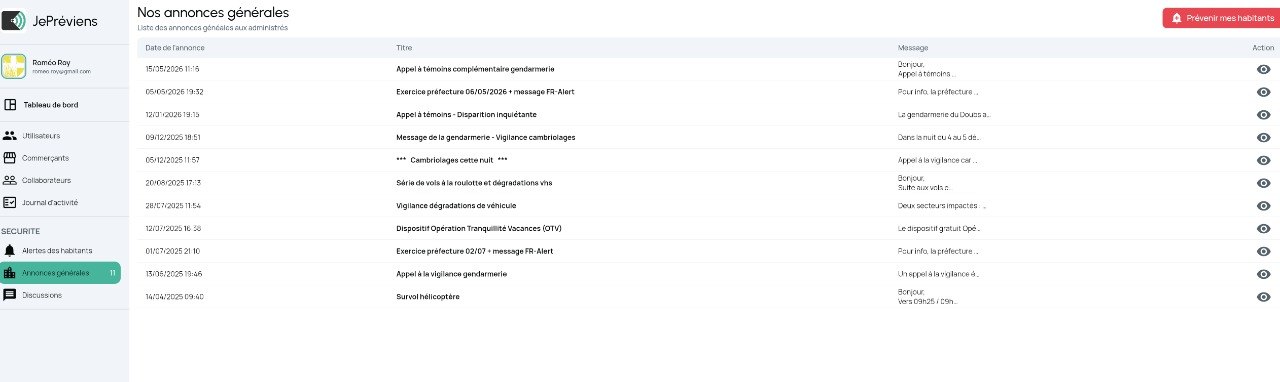Open Commerçants page
The width and height of the screenshot is (1280, 382).
click(x=45, y=158)
